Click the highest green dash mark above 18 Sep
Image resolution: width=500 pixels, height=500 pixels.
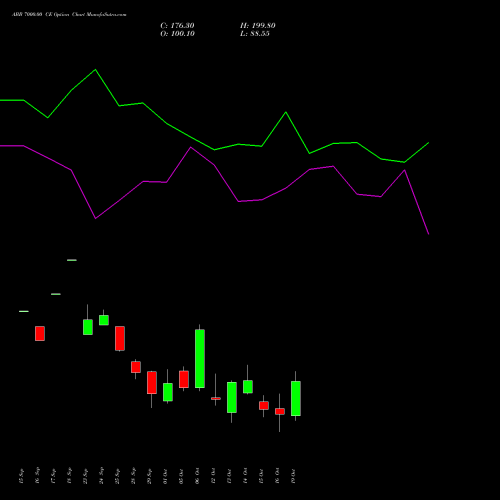72,260
